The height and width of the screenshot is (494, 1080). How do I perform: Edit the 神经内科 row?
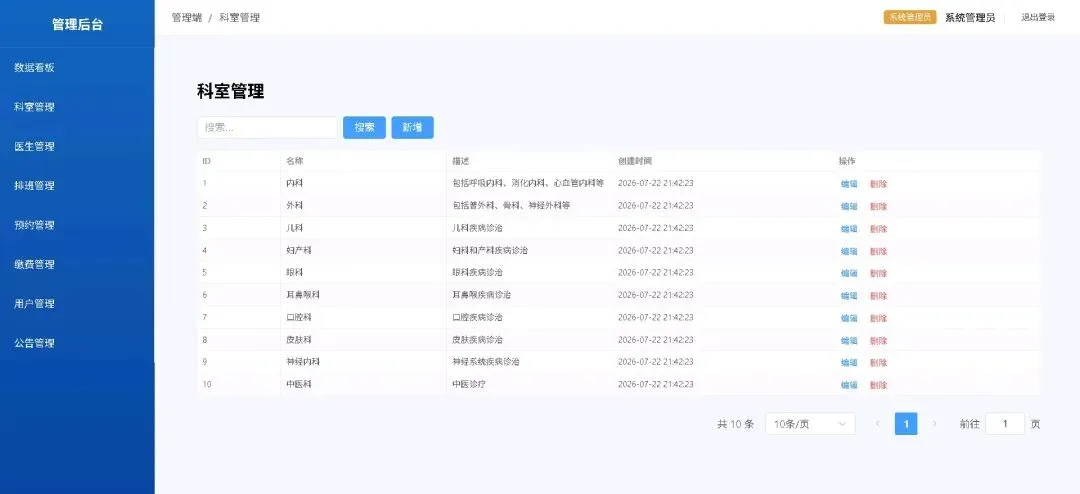click(x=849, y=362)
